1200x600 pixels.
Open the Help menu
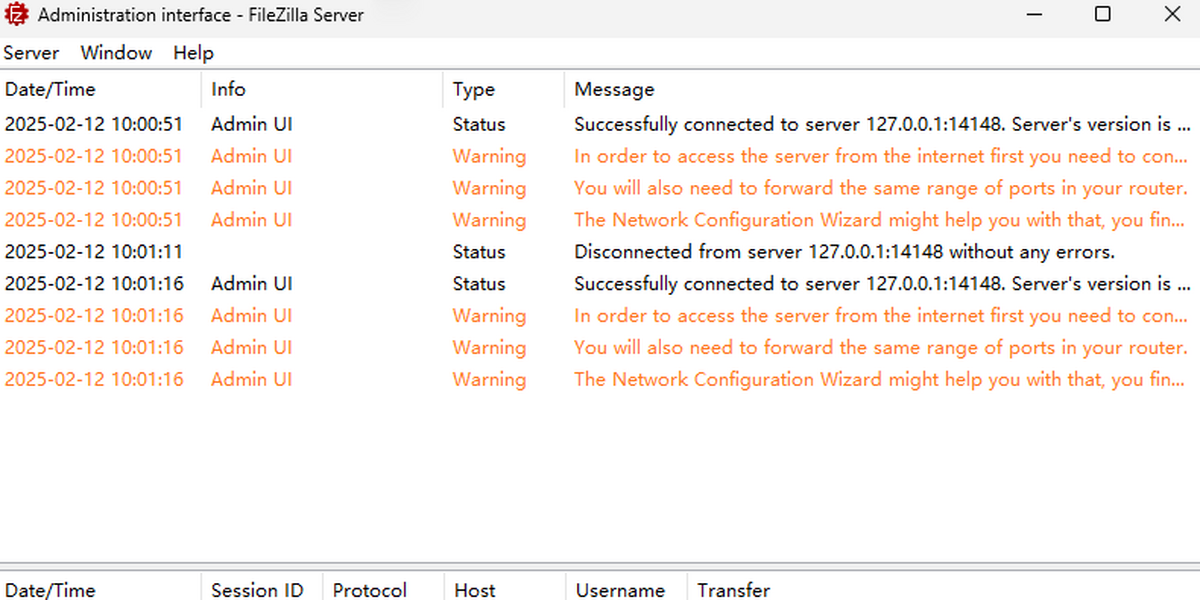[x=193, y=53]
